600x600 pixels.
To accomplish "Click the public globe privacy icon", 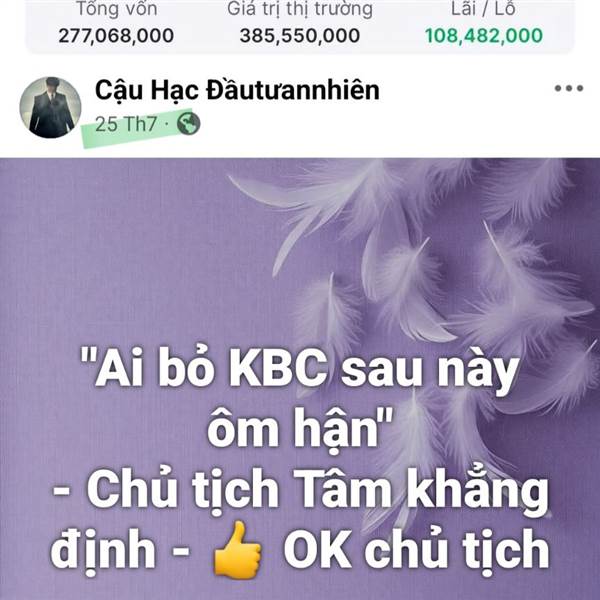I will (x=188, y=123).
